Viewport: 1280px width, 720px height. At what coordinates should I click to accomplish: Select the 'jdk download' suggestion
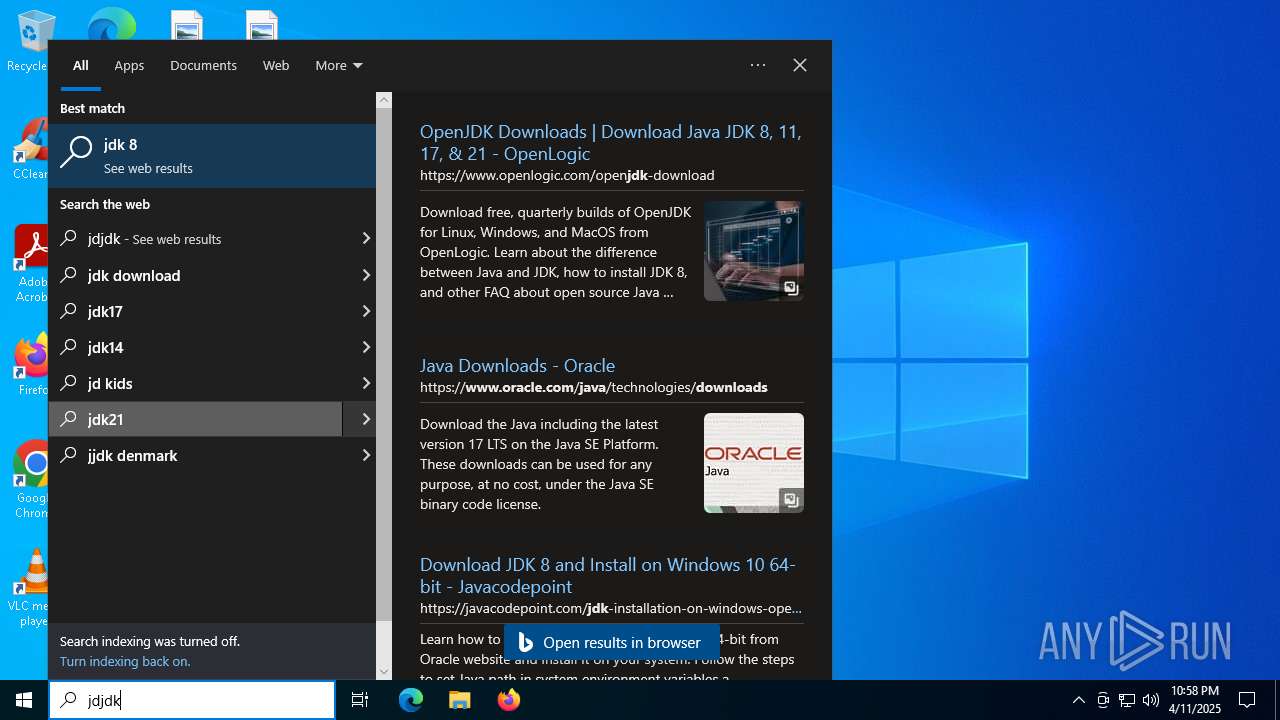(195, 275)
